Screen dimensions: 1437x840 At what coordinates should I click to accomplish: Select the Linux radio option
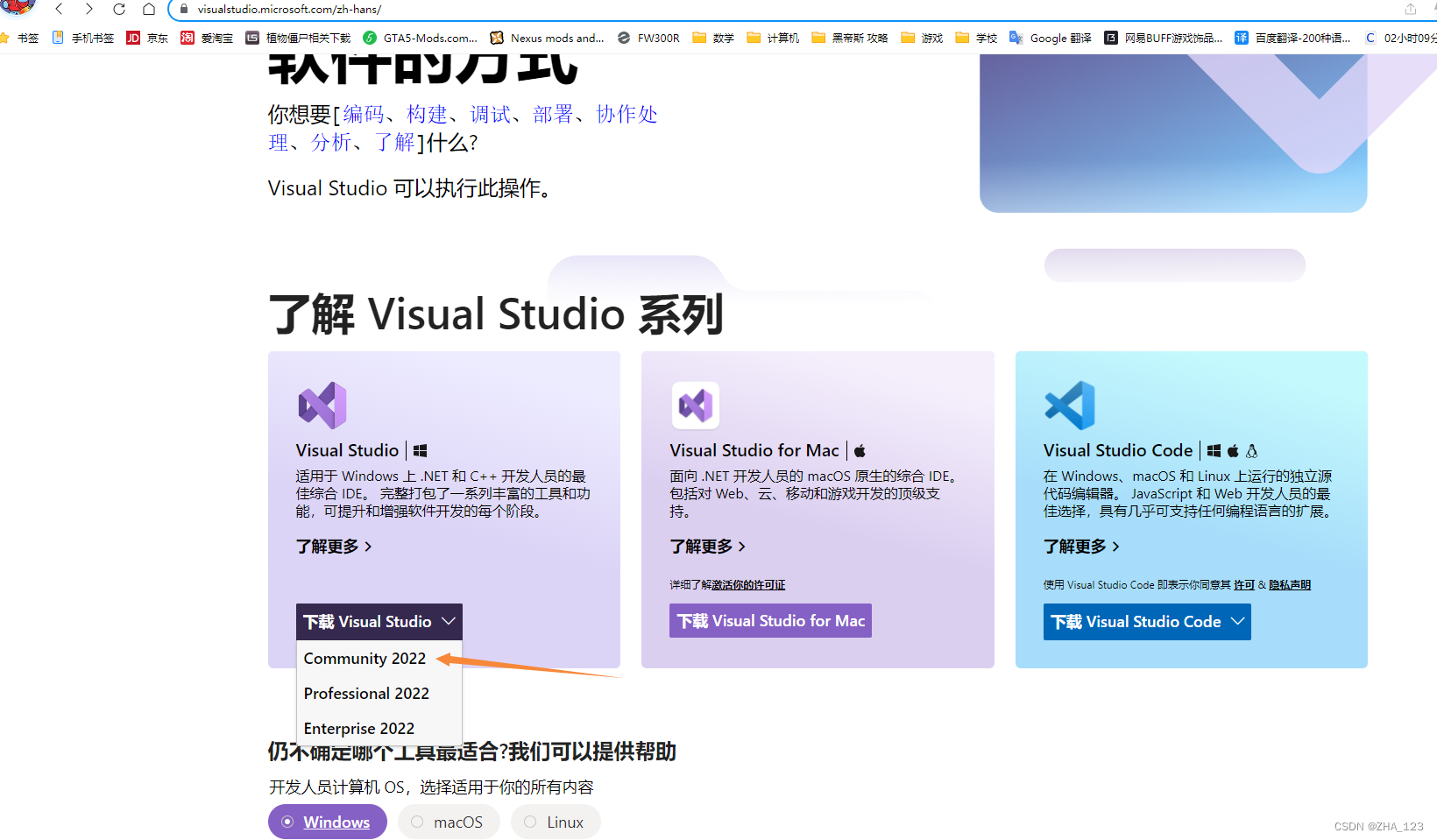tap(556, 822)
